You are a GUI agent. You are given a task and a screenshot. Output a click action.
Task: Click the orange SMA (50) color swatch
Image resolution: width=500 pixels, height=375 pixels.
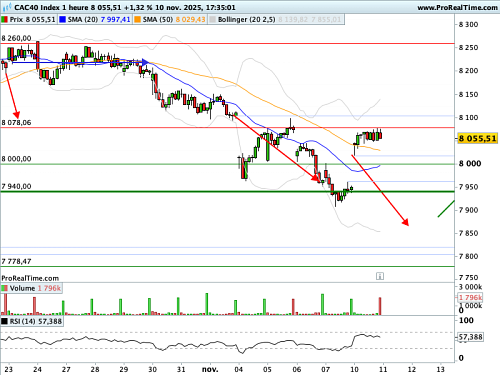point(137,20)
